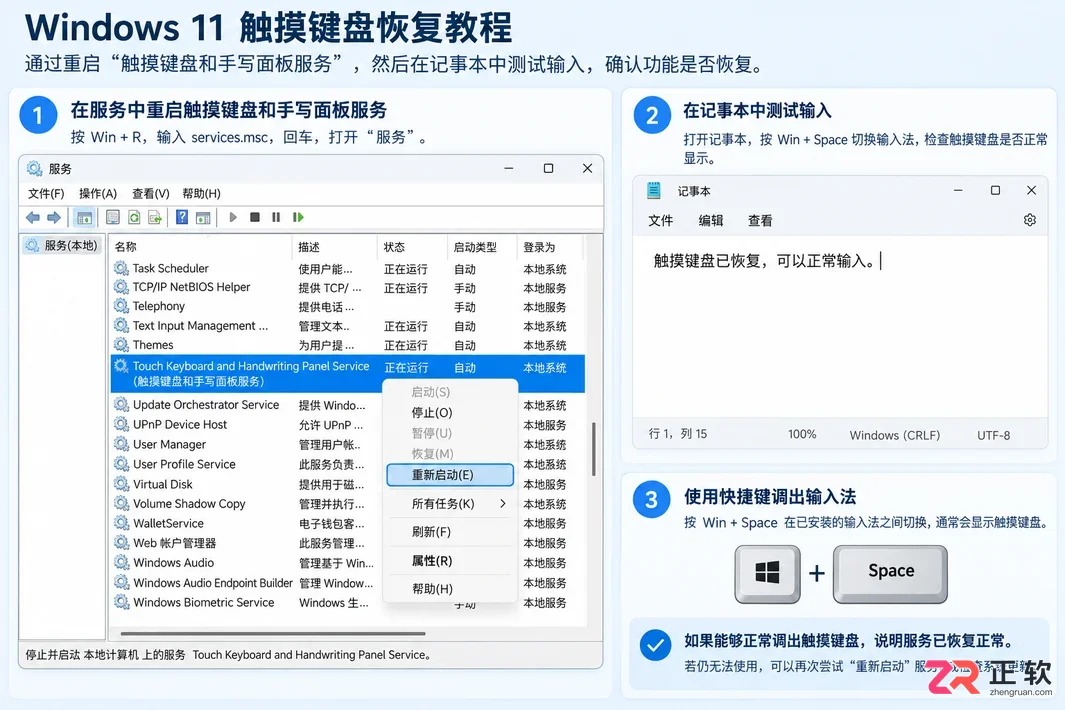Click the Notepad app icon in title bar
This screenshot has height=710, width=1065.
[653, 191]
